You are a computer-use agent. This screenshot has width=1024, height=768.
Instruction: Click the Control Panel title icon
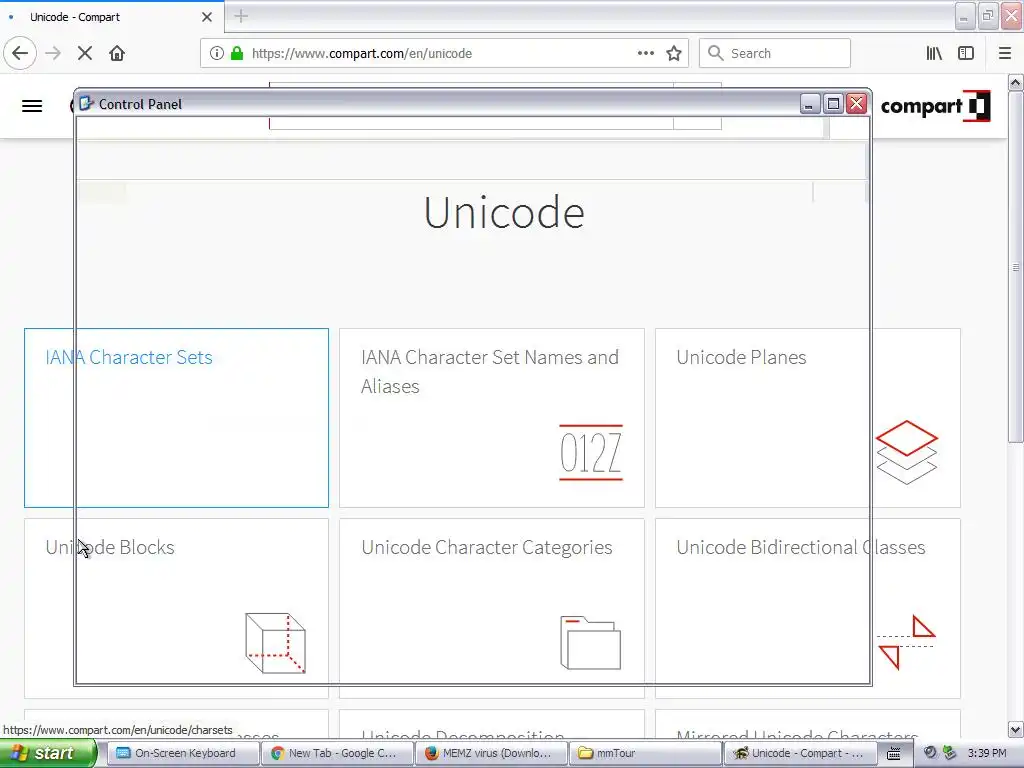click(x=86, y=103)
